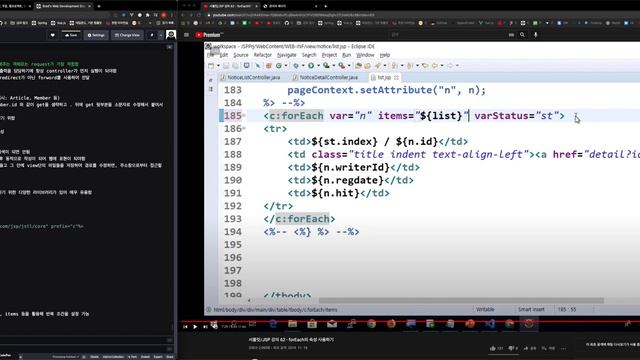Click the Settings button in left window
The height and width of the screenshot is (360, 640).
(x=96, y=36)
